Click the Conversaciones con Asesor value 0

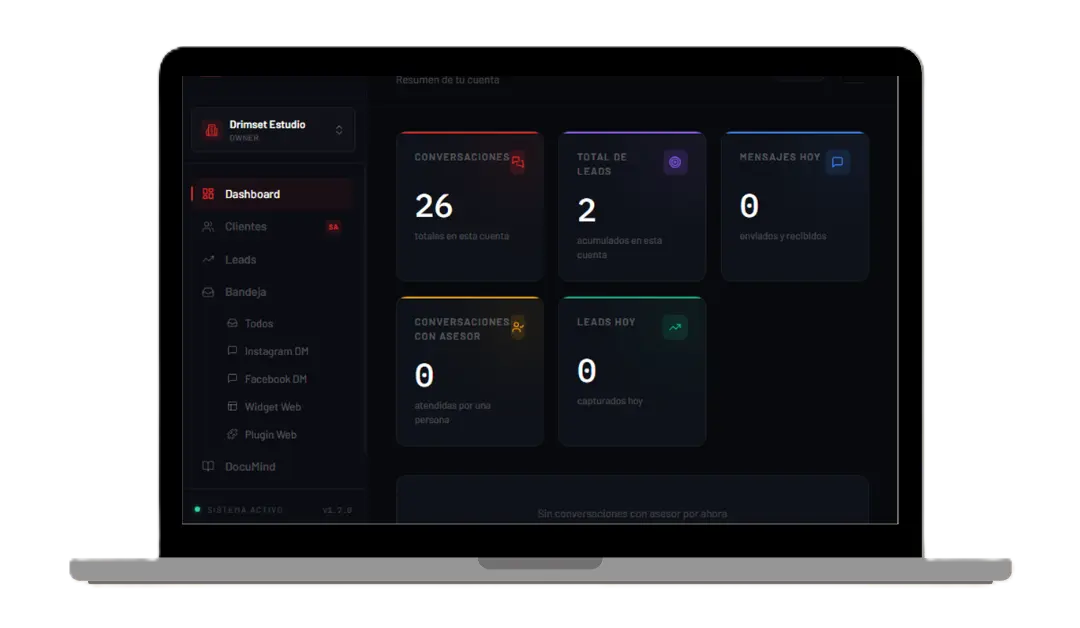pos(424,375)
